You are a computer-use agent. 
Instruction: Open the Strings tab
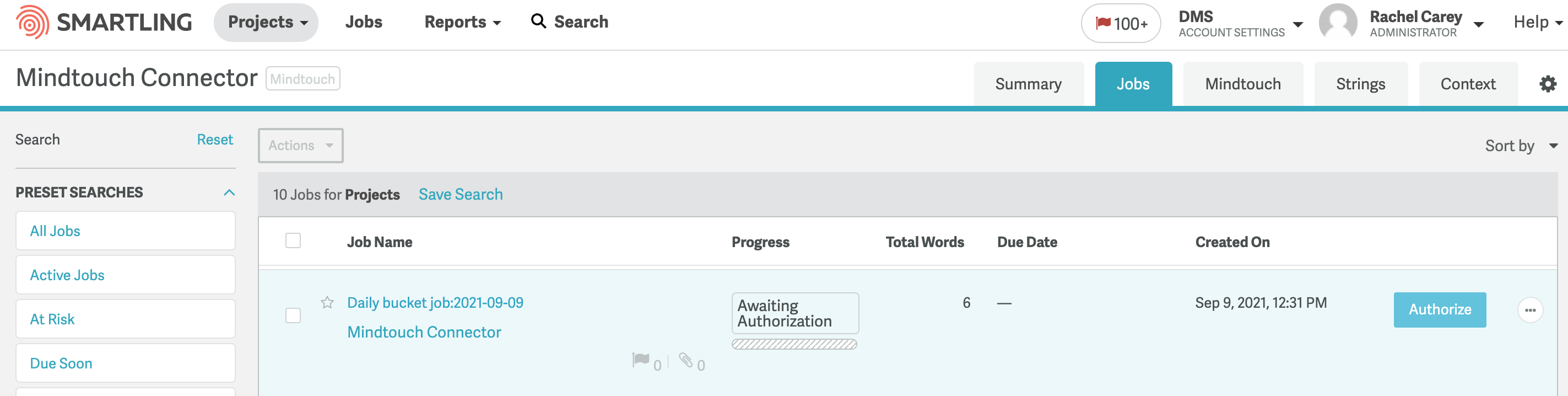coord(1360,84)
